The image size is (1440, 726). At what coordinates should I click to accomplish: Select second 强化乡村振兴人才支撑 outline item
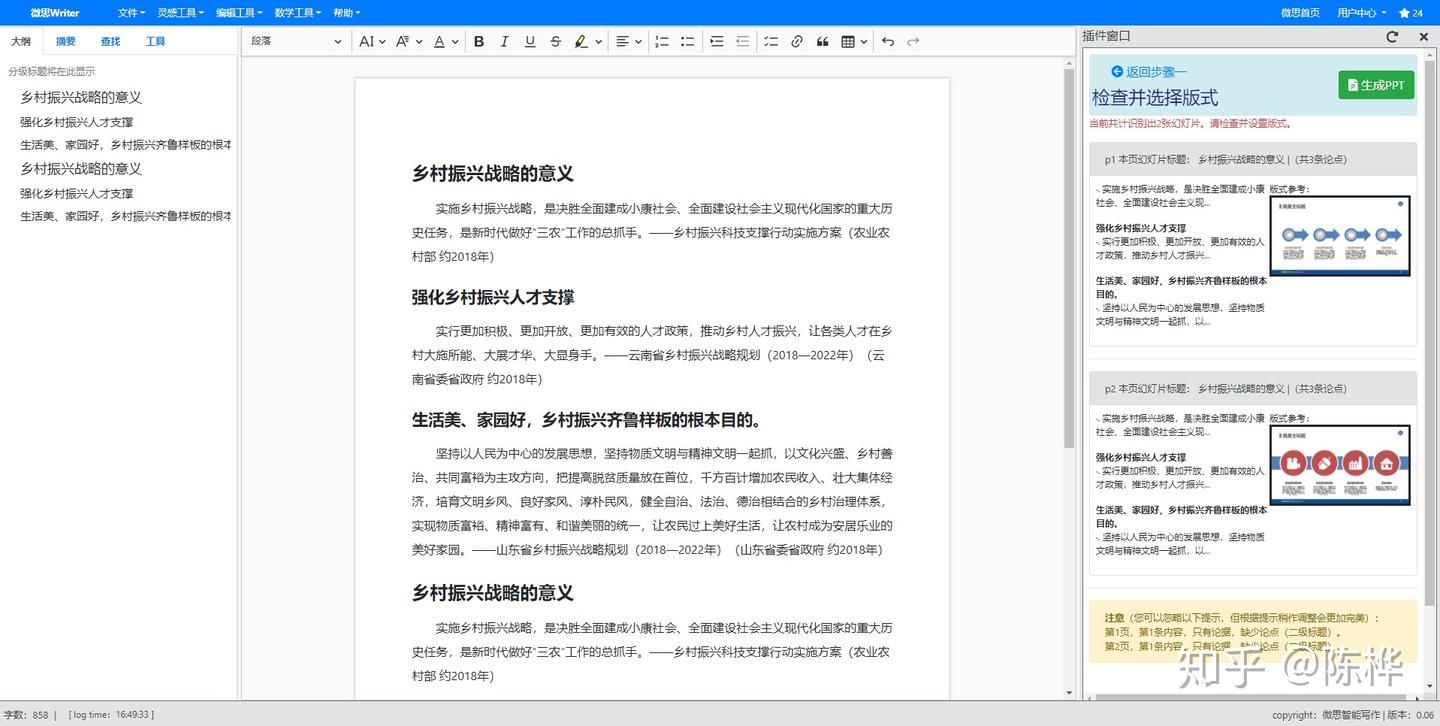(x=76, y=194)
